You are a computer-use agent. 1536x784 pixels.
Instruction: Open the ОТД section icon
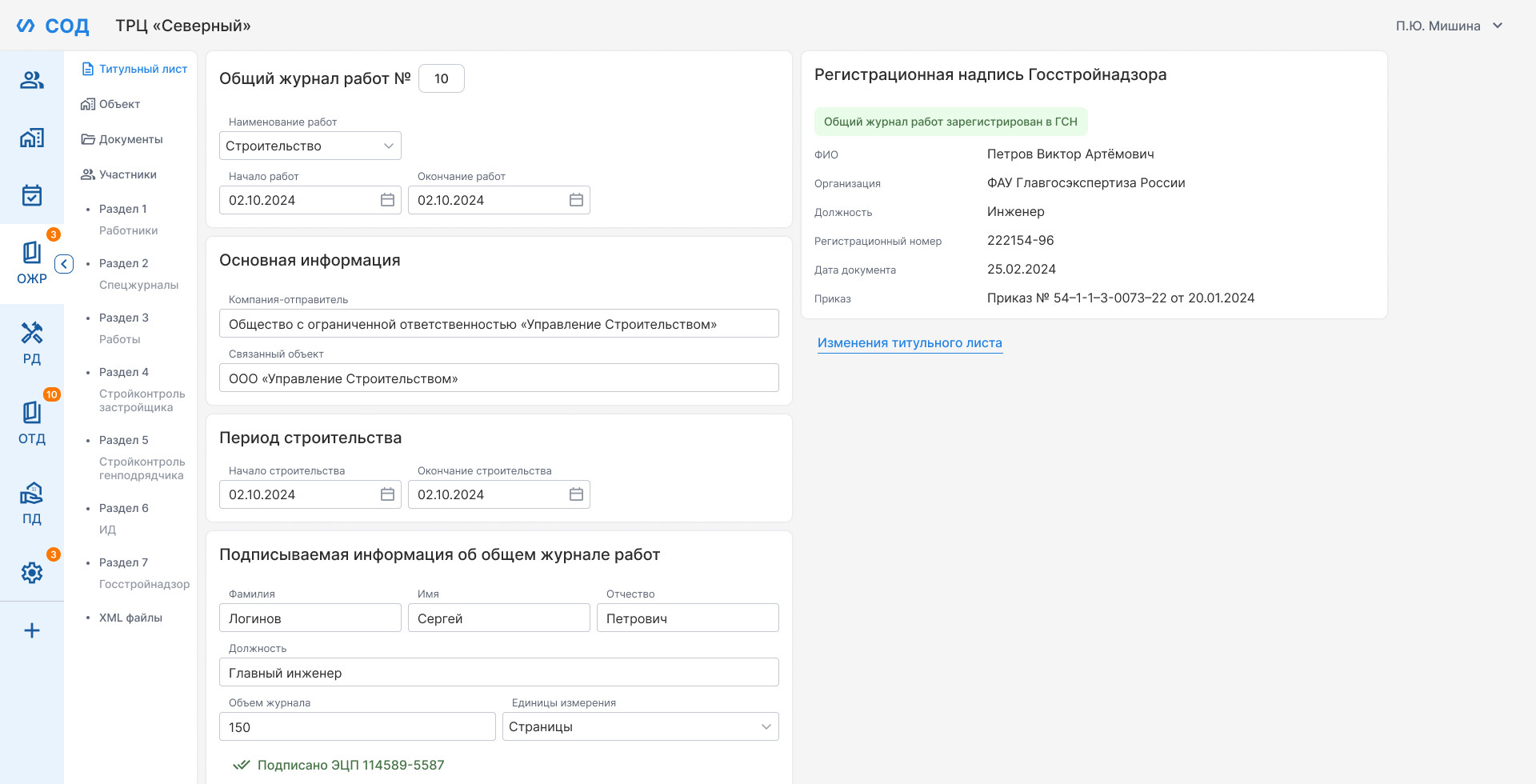(x=32, y=424)
